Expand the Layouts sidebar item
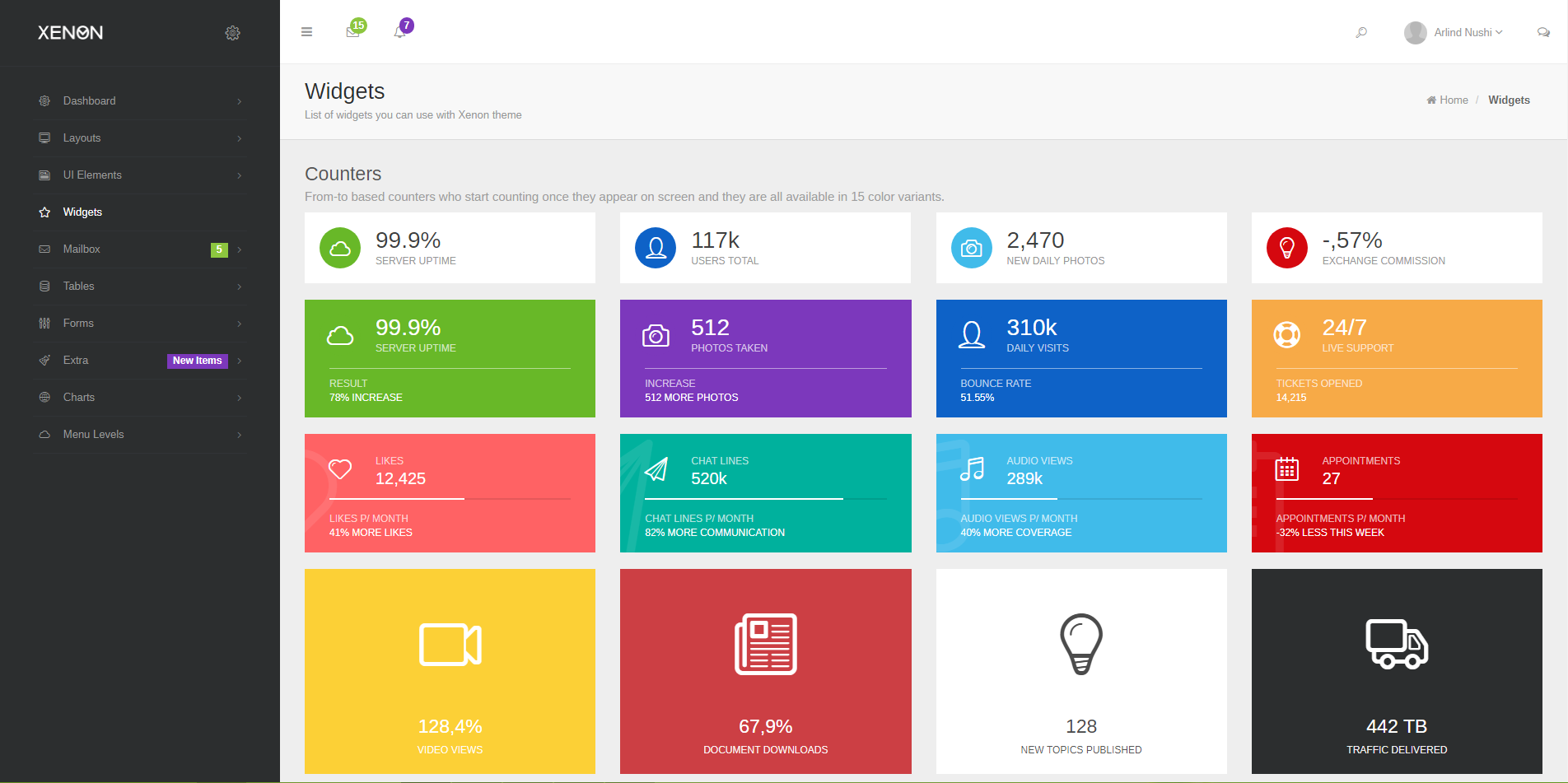Image resolution: width=1568 pixels, height=783 pixels. [x=82, y=138]
